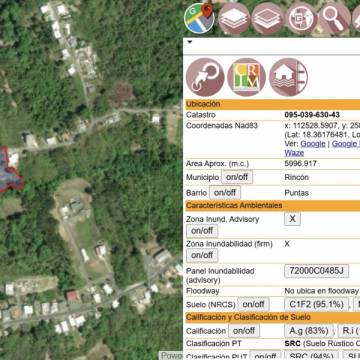Screen dimensions: 360x360
Task: Toggle Municipio layer on/off
Action: (237, 177)
